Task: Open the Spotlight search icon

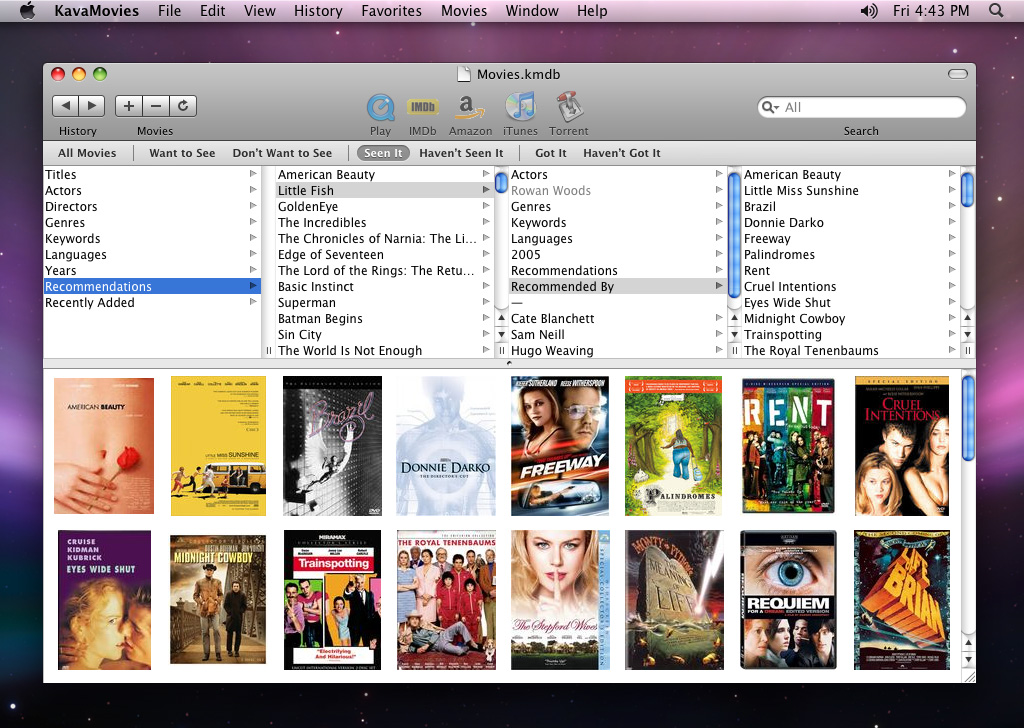Action: (996, 10)
